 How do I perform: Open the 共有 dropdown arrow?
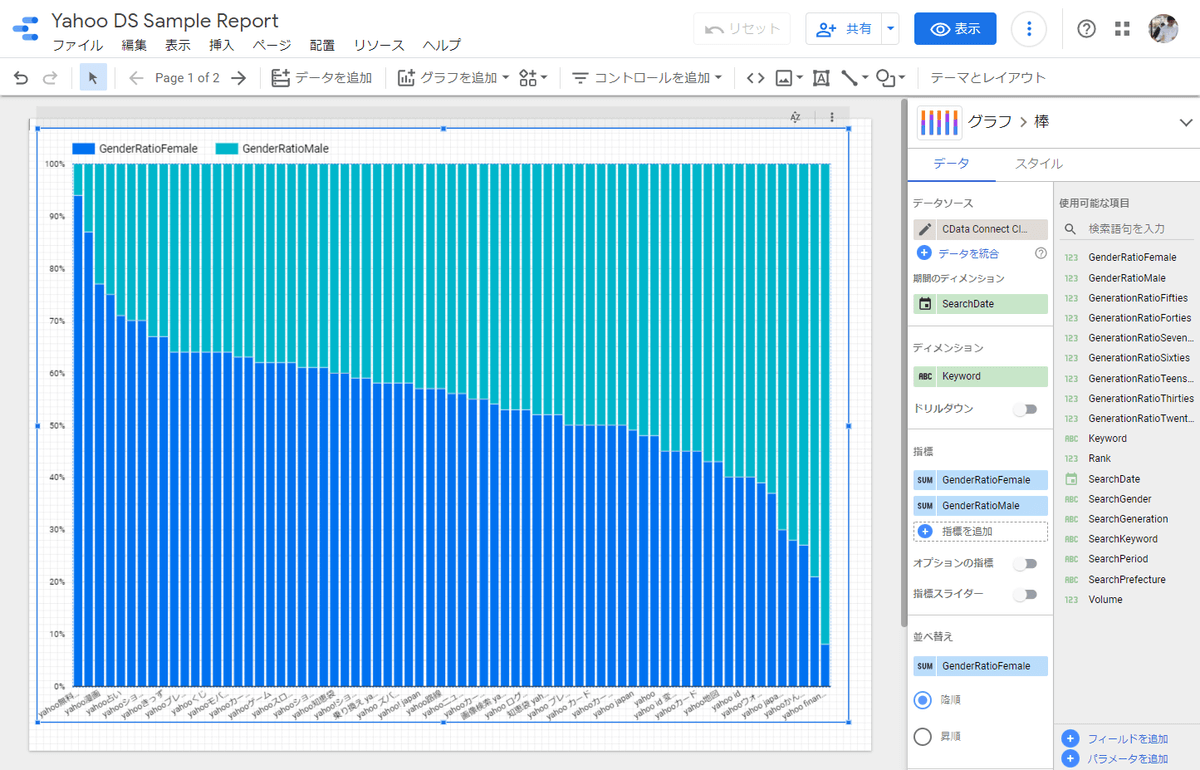click(x=891, y=29)
